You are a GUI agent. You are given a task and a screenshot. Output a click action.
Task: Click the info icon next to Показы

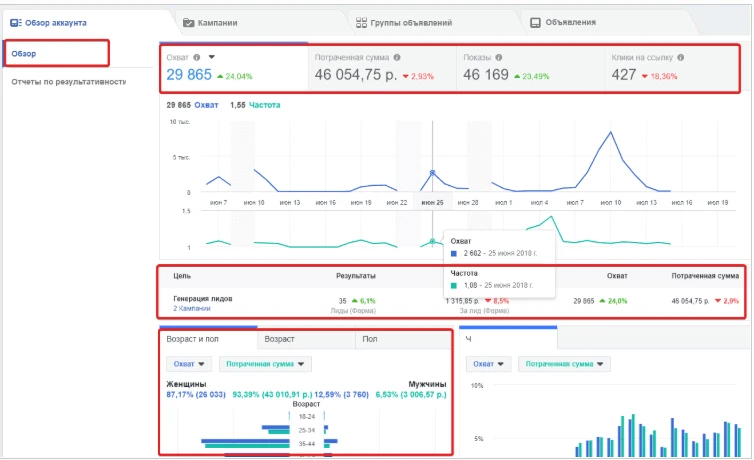tap(499, 57)
